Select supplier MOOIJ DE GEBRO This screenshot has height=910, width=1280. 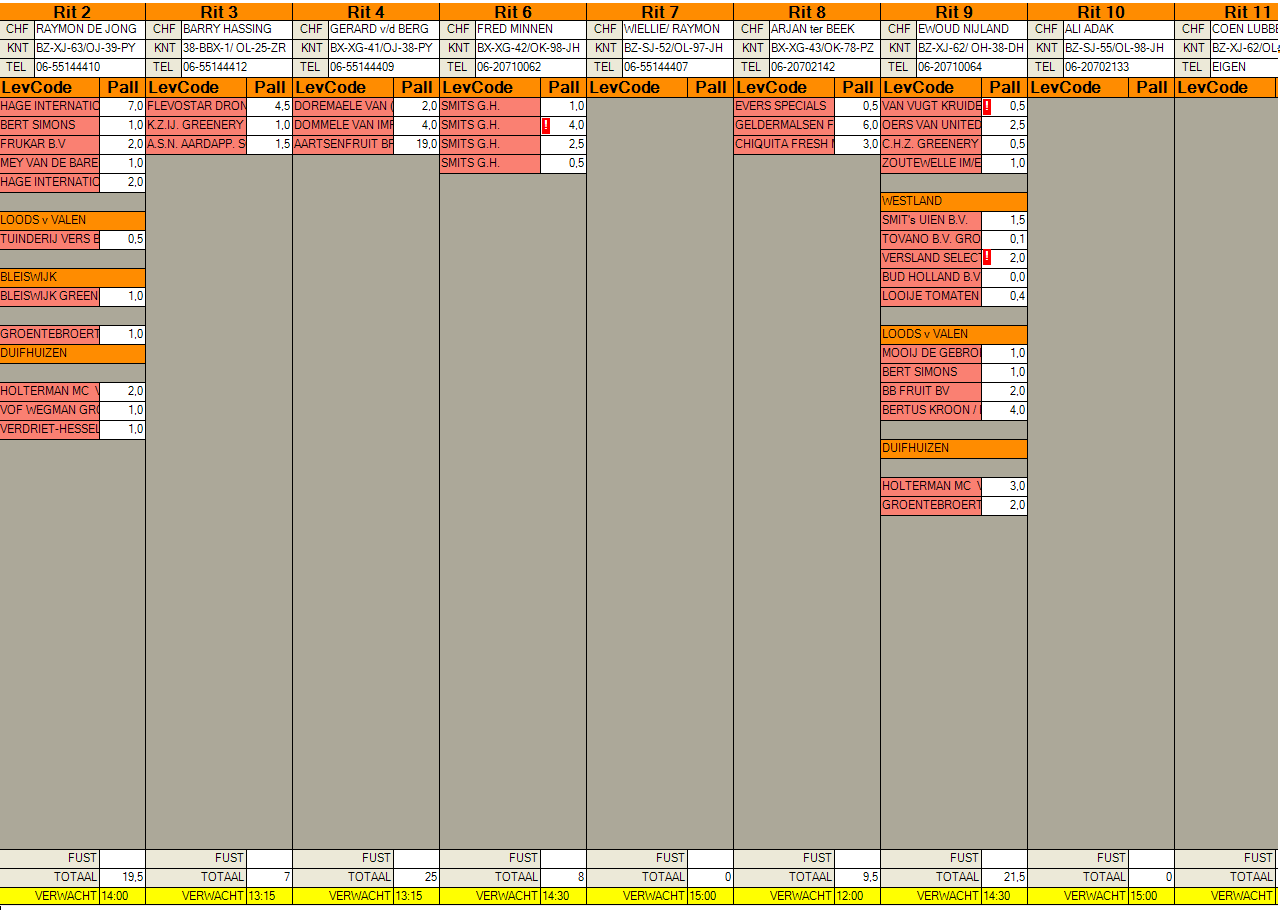tap(932, 354)
